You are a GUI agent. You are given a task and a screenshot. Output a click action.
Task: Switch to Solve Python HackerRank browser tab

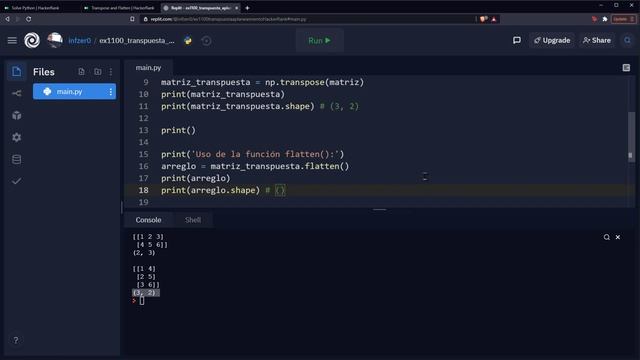(35, 8)
